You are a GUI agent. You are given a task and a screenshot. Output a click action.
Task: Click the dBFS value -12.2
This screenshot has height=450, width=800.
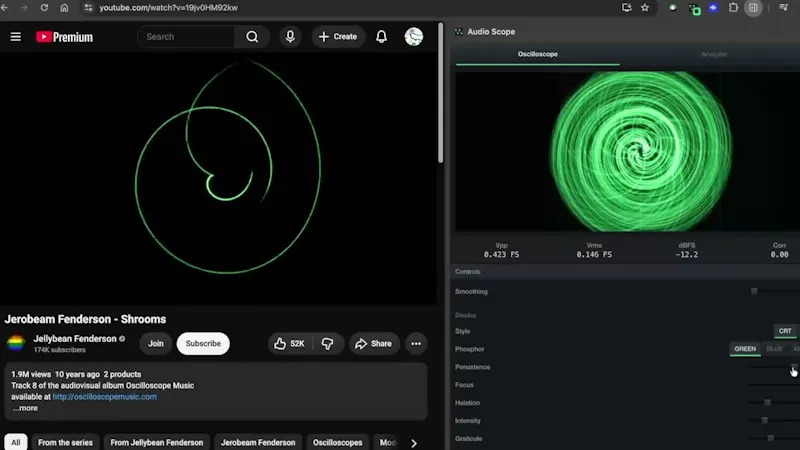[x=687, y=255]
